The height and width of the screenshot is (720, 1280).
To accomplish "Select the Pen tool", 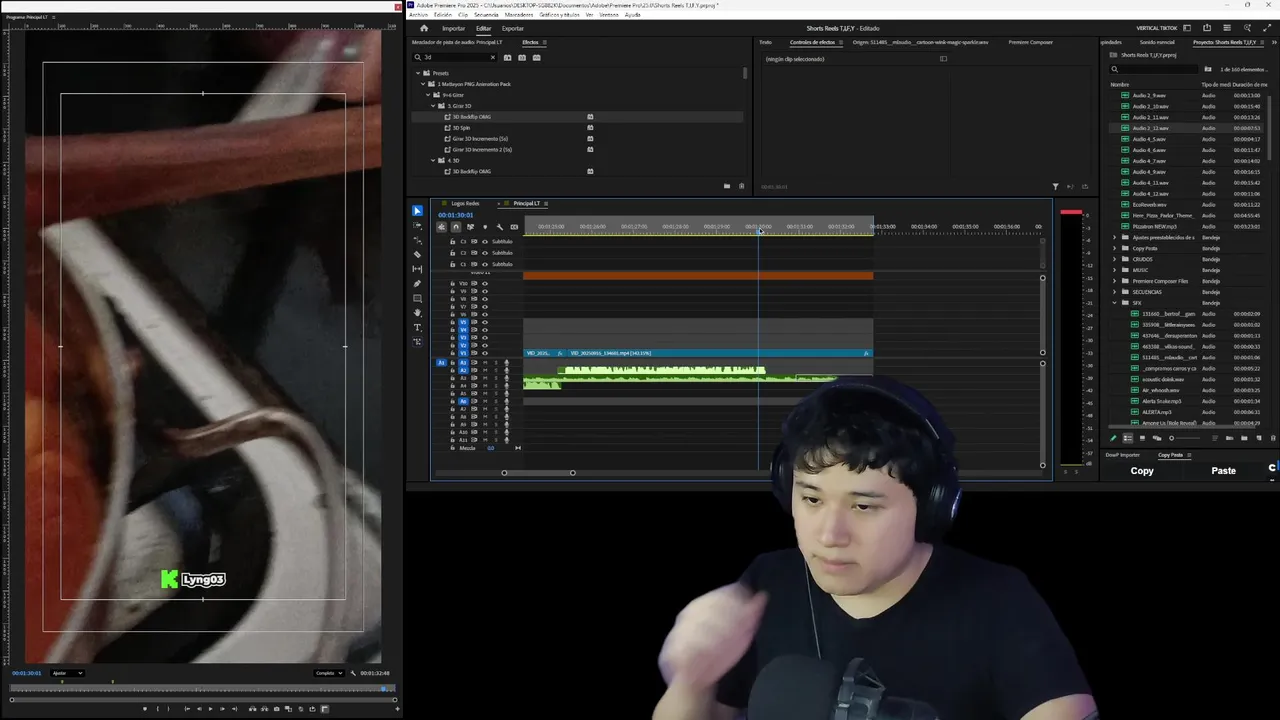I will 417,284.
